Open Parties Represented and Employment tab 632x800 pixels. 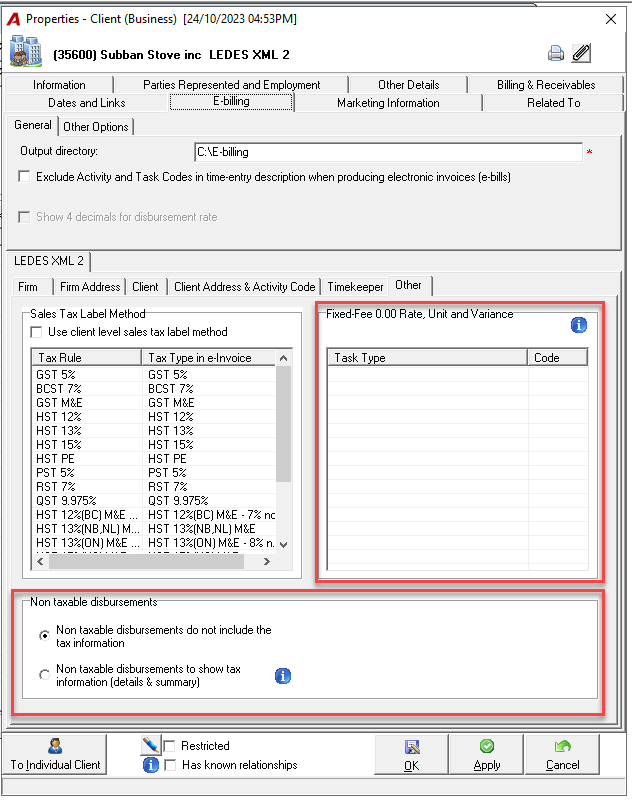pyautogui.click(x=232, y=85)
